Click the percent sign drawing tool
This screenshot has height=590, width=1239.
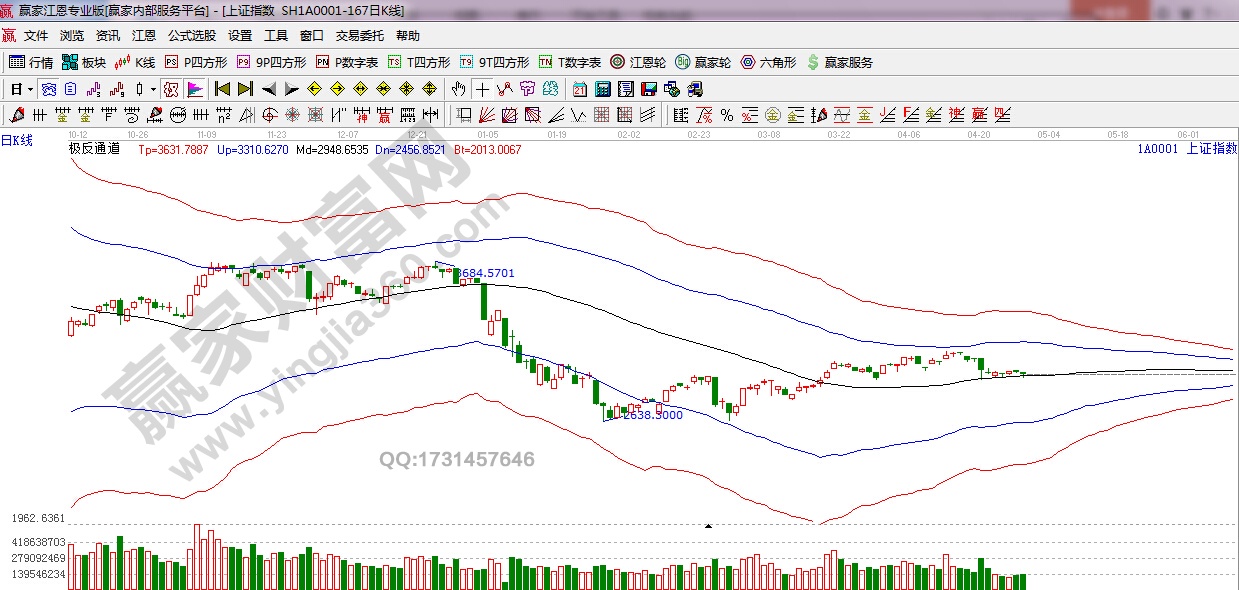[x=727, y=114]
